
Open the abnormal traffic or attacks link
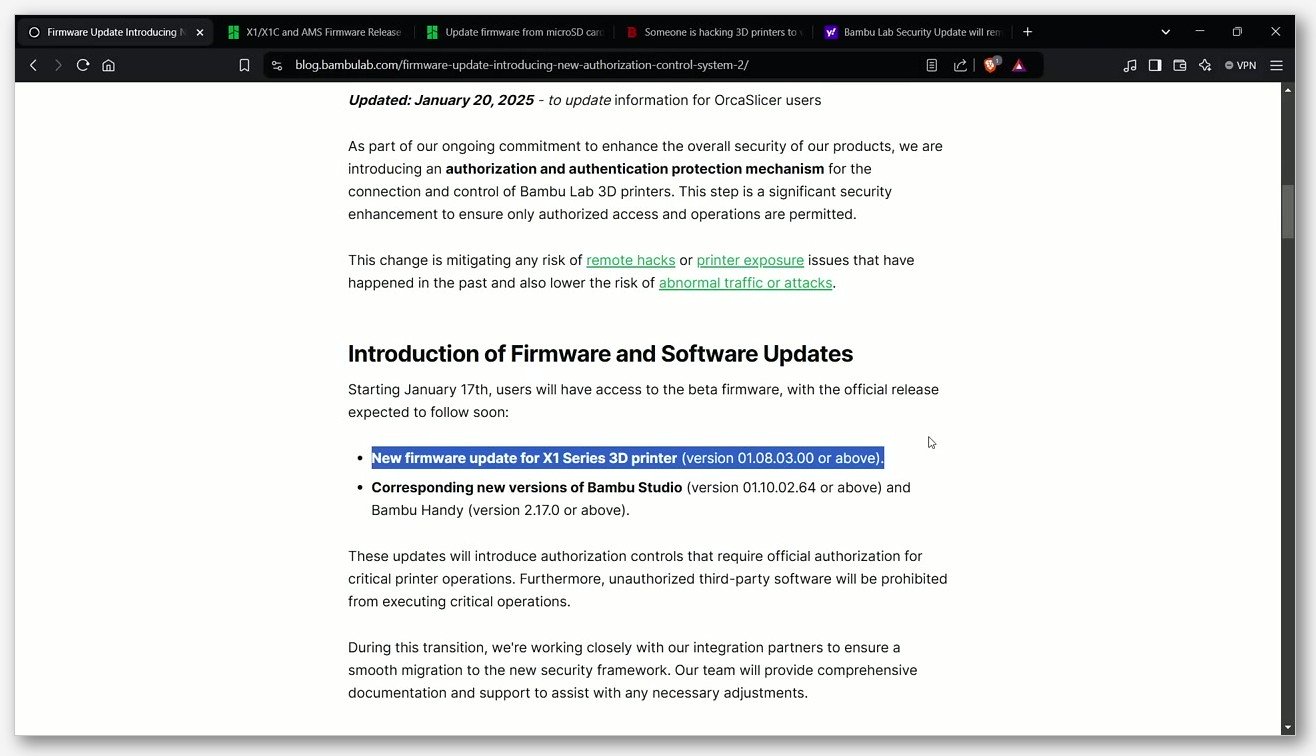pyautogui.click(x=745, y=283)
